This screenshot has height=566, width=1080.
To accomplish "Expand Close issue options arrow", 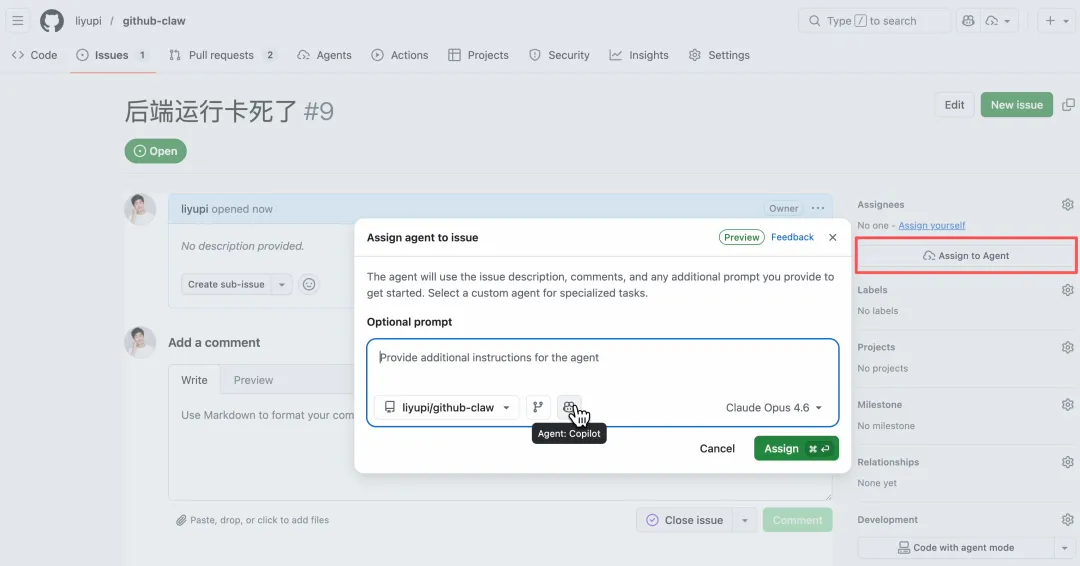I will pyautogui.click(x=744, y=520).
